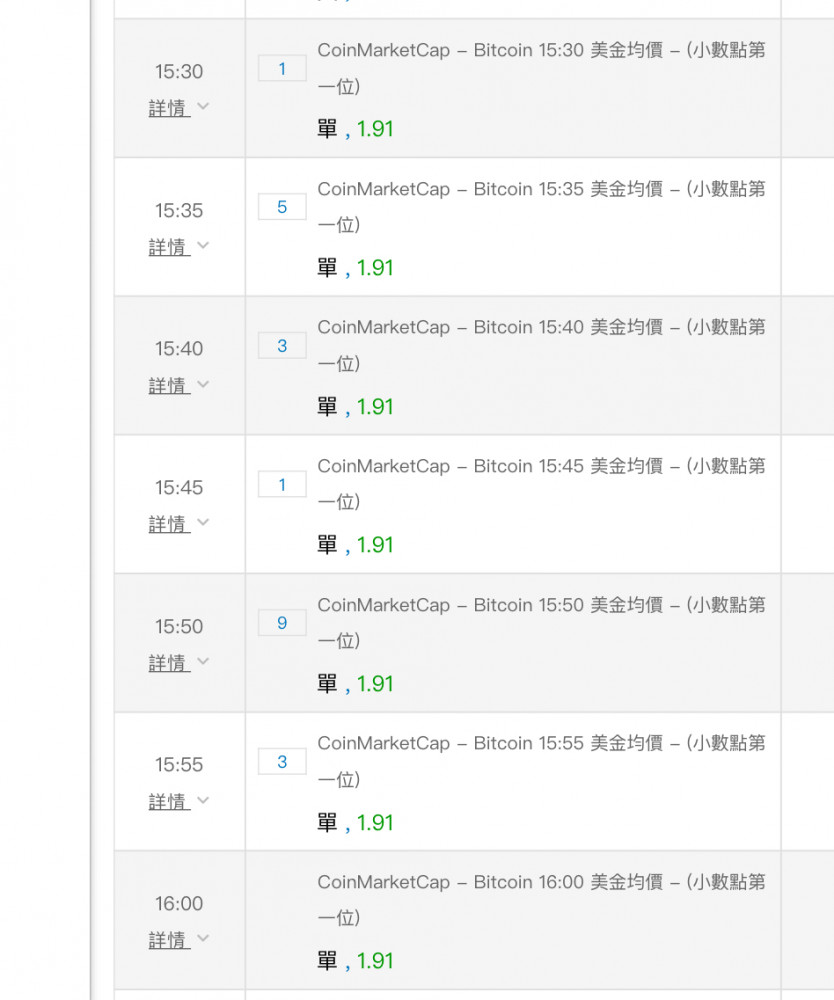
Task: Click result box showing 5 at 15:35
Action: pyautogui.click(x=282, y=207)
